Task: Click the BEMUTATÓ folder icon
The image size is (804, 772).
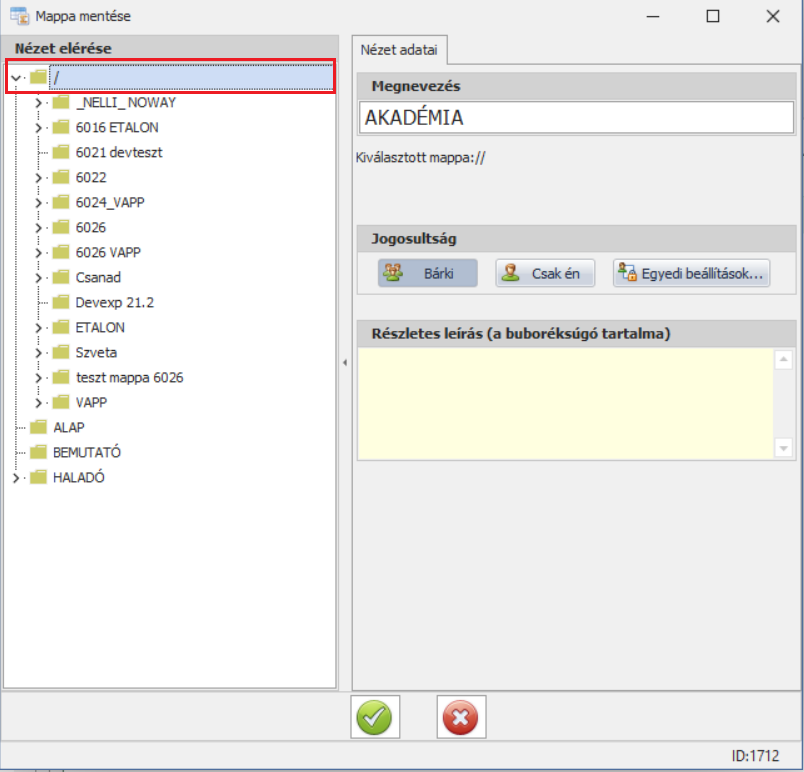Action: 39,452
